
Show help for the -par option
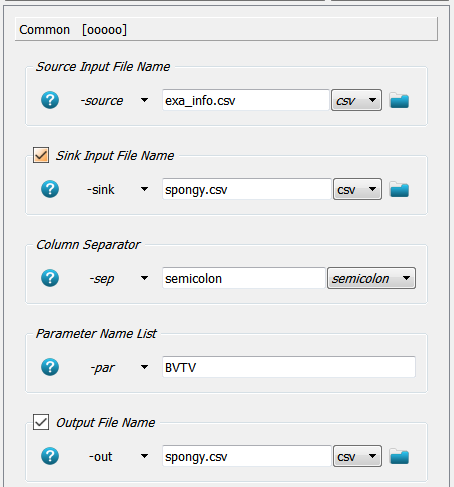(50, 367)
